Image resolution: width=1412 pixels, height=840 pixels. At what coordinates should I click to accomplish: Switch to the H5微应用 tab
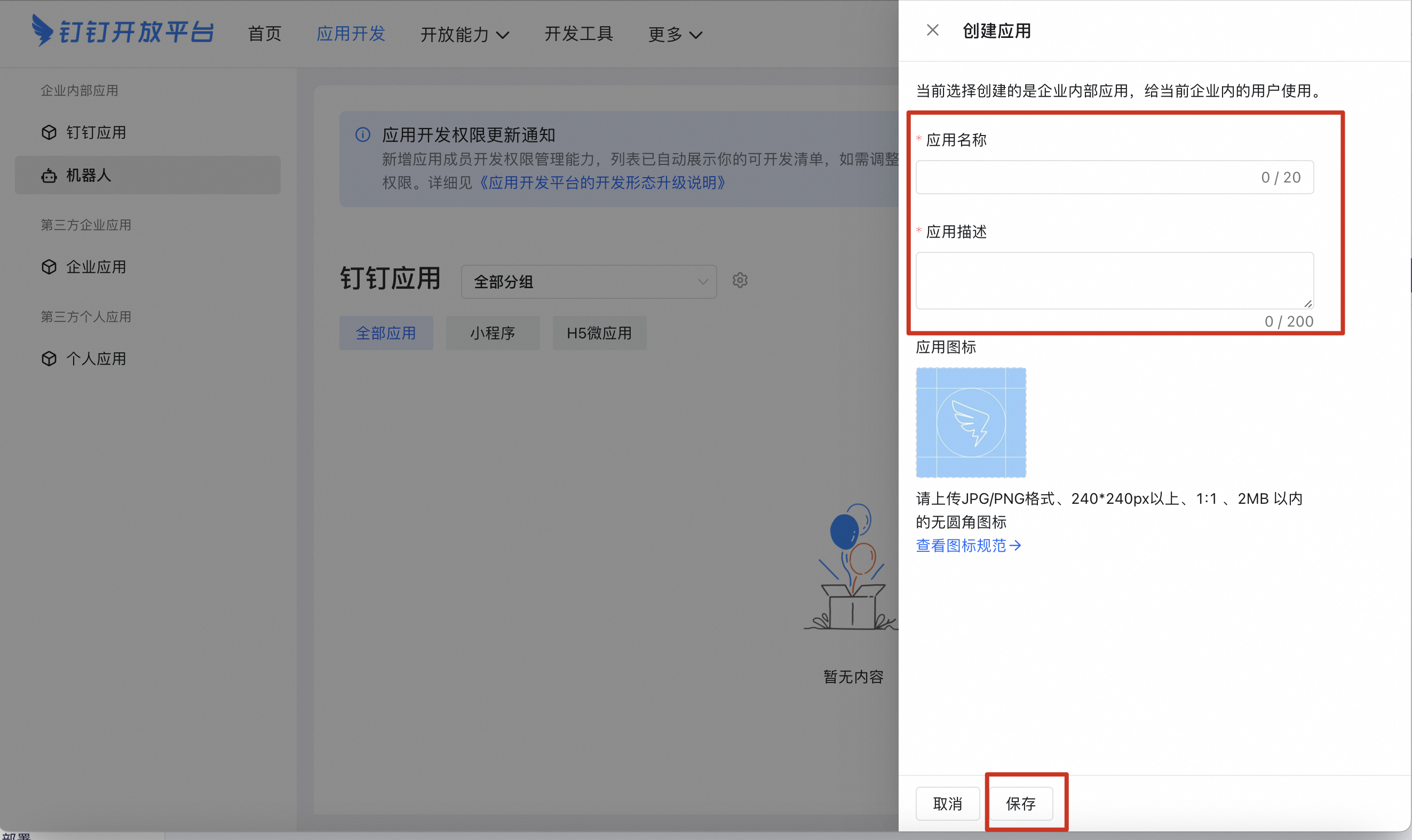tap(599, 333)
